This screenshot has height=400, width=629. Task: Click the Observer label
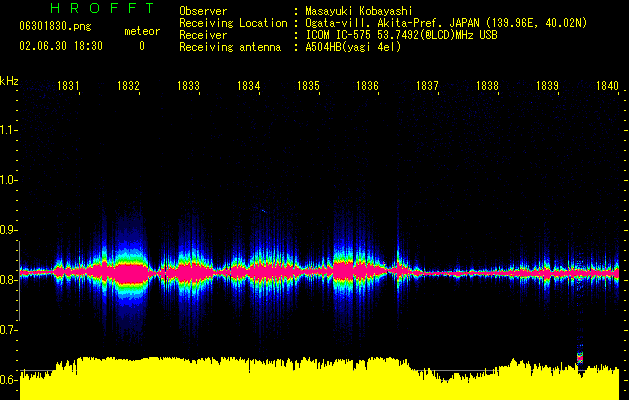point(203,11)
